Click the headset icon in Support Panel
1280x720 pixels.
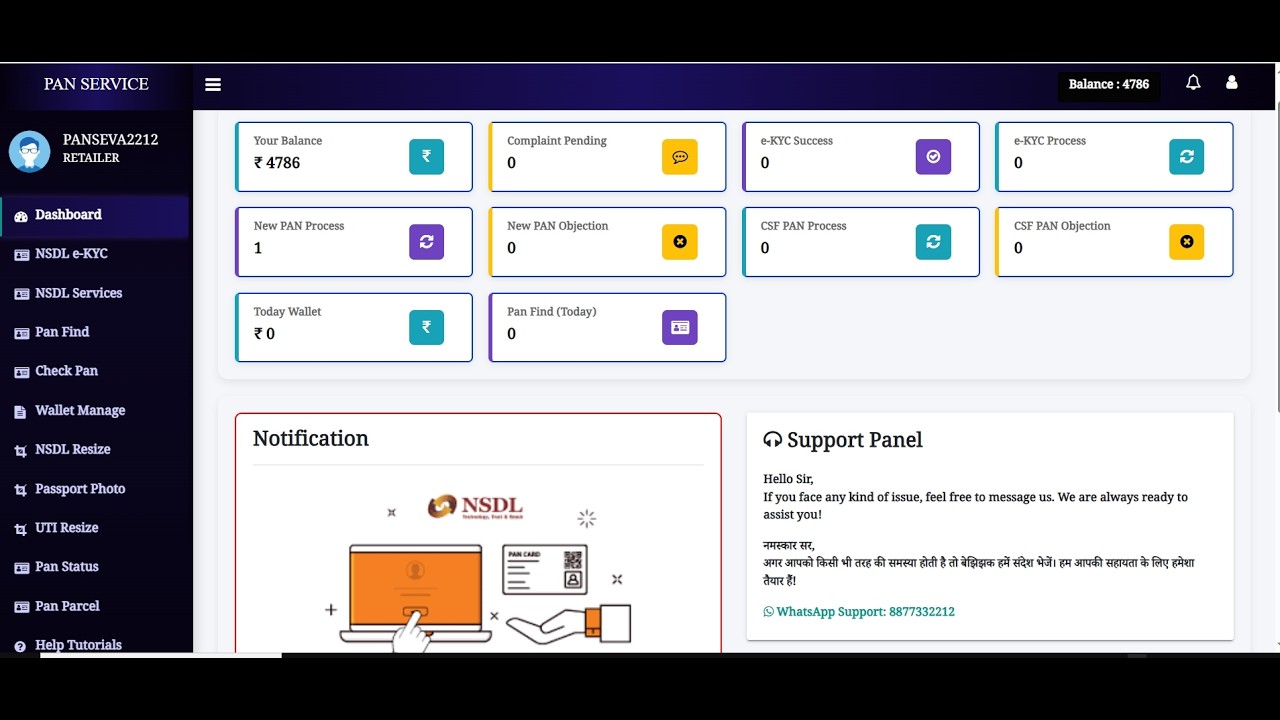772,440
